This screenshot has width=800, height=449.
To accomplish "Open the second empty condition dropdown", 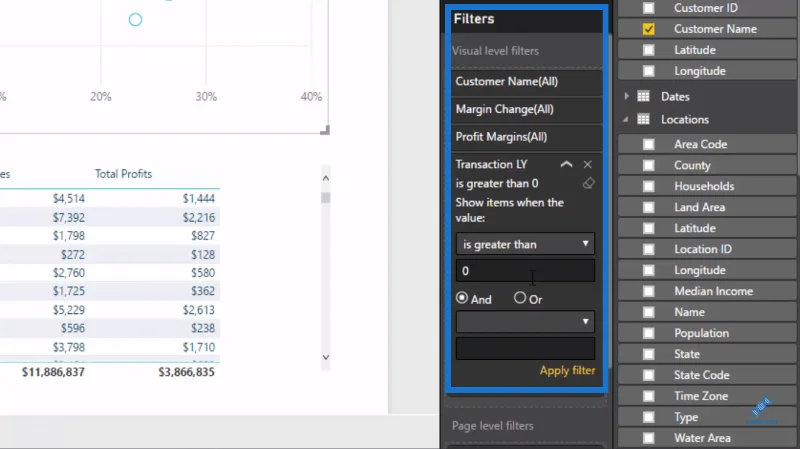I will click(x=525, y=322).
